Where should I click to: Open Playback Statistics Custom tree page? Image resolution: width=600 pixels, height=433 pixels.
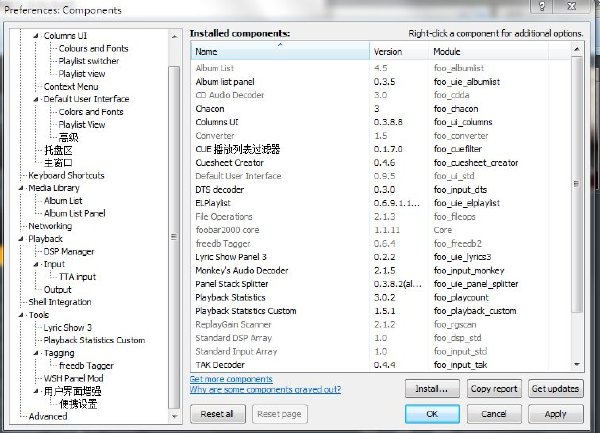(95, 340)
